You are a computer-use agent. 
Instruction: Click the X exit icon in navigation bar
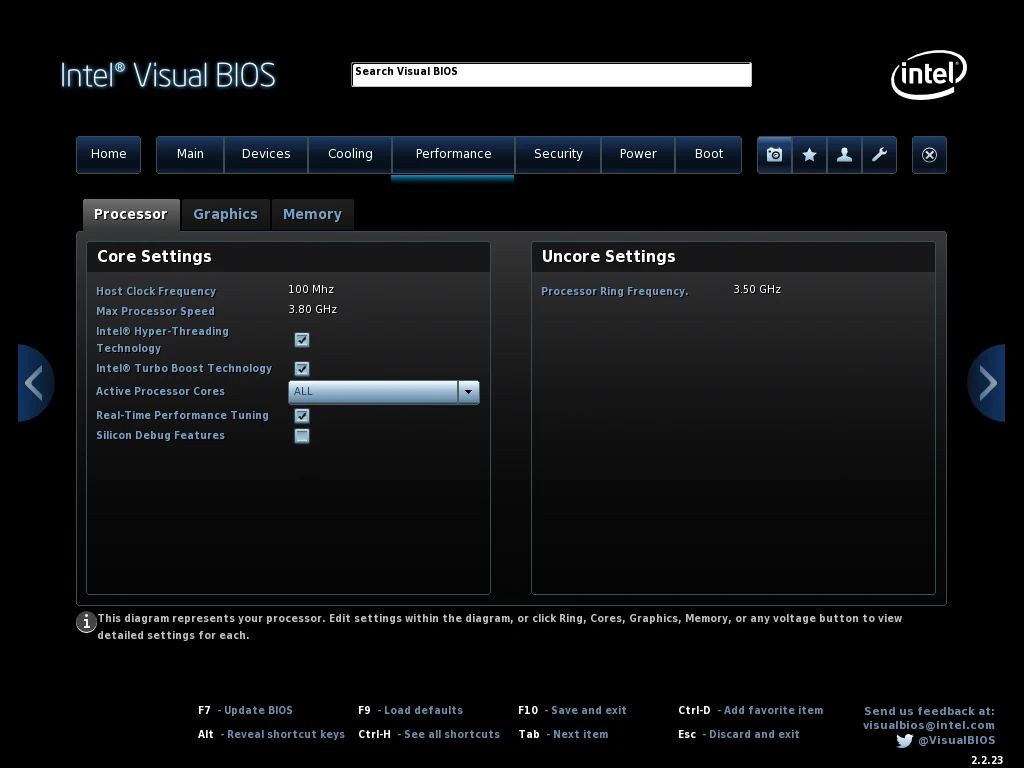tap(929, 155)
